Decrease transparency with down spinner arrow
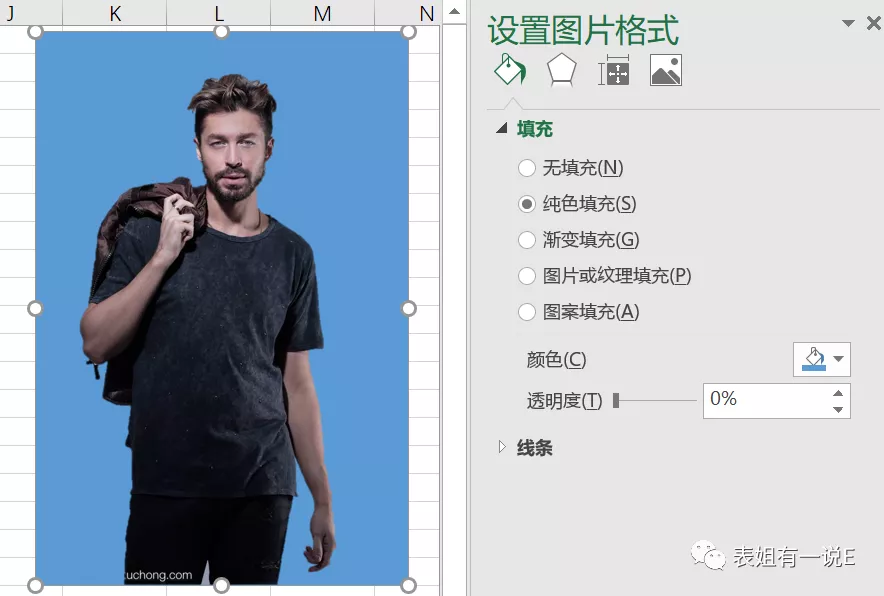Screen dimensions: 884x596 coord(838,409)
